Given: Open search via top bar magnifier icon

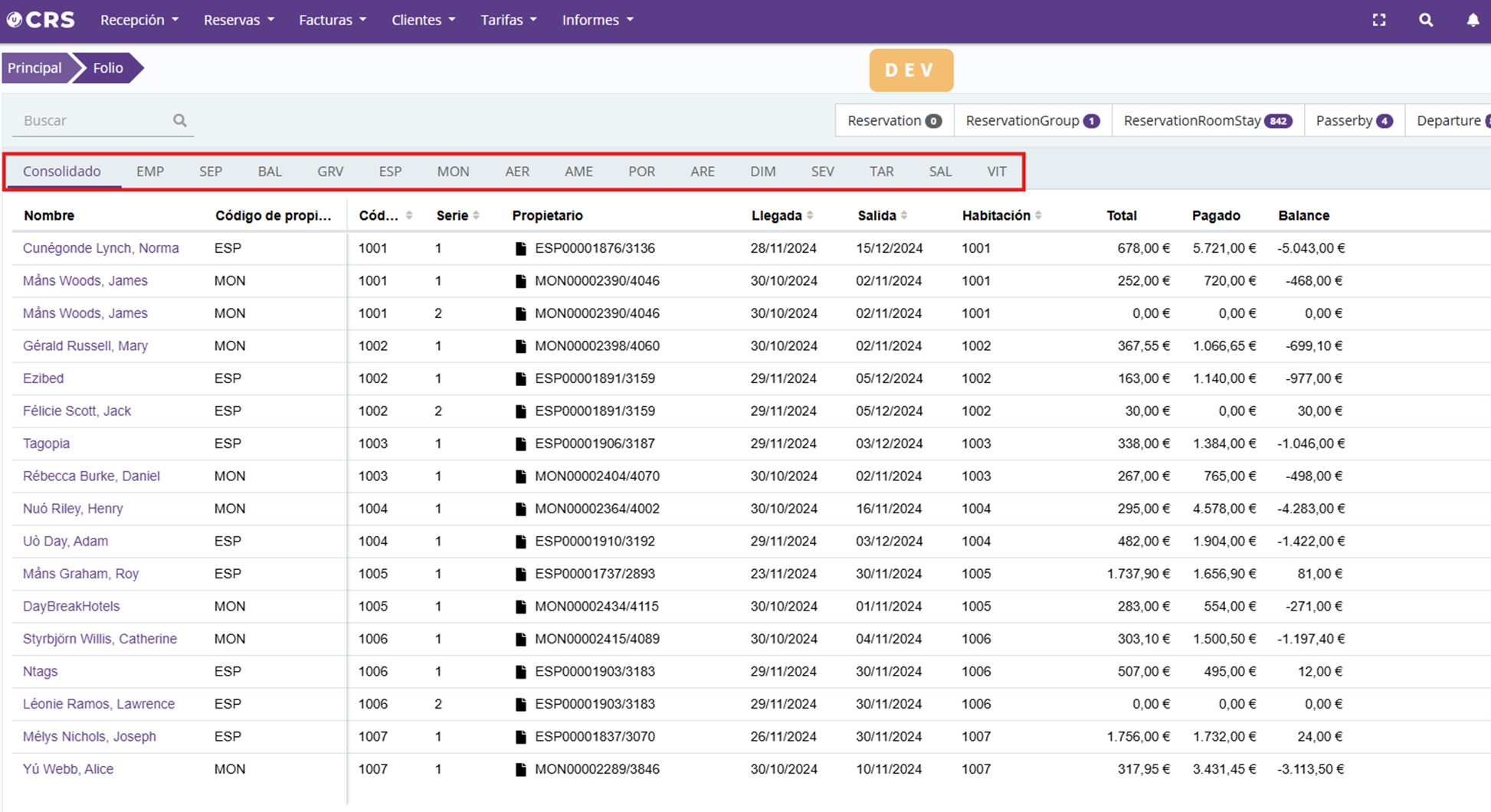Looking at the screenshot, I should 1426,20.
